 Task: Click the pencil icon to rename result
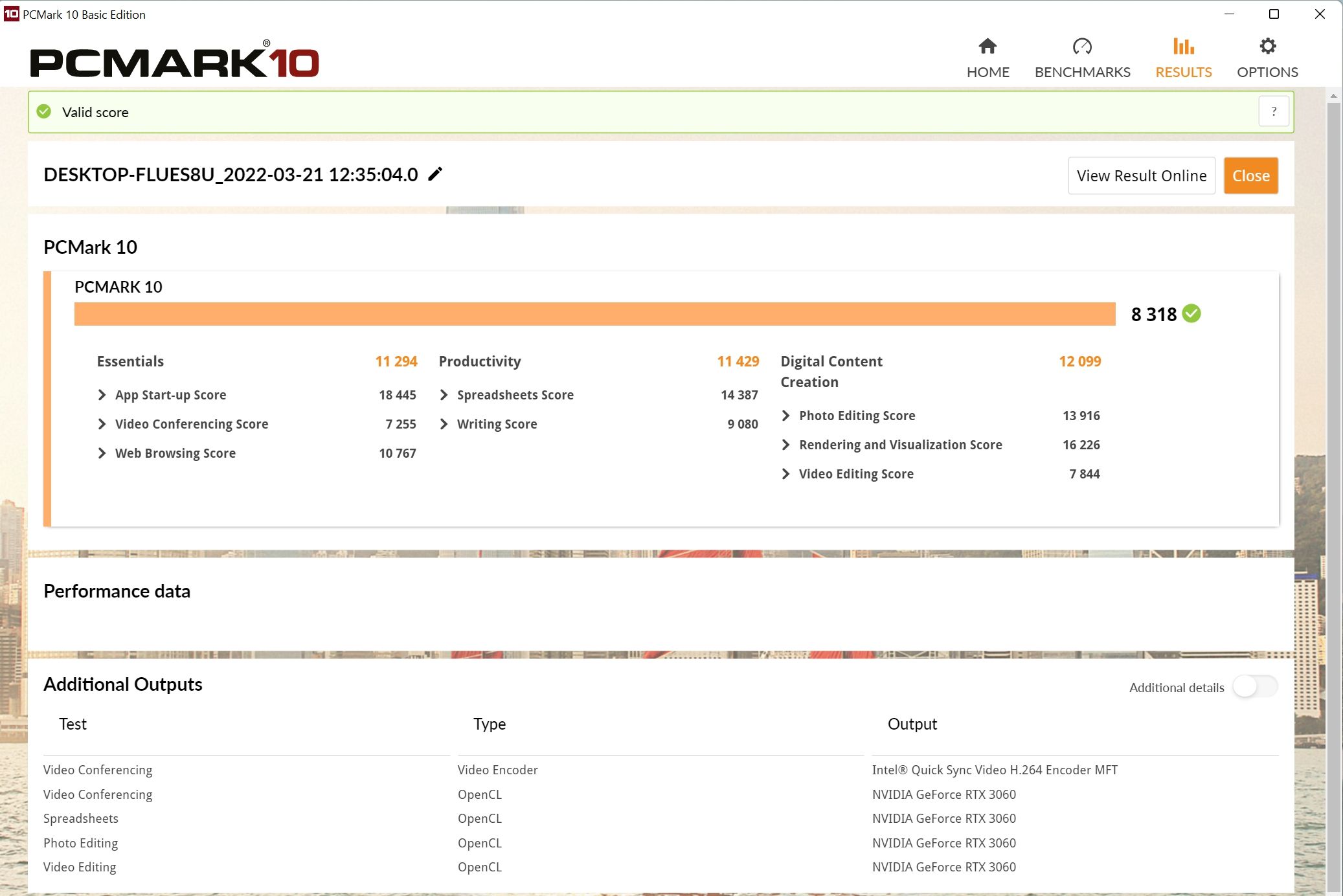[x=435, y=174]
